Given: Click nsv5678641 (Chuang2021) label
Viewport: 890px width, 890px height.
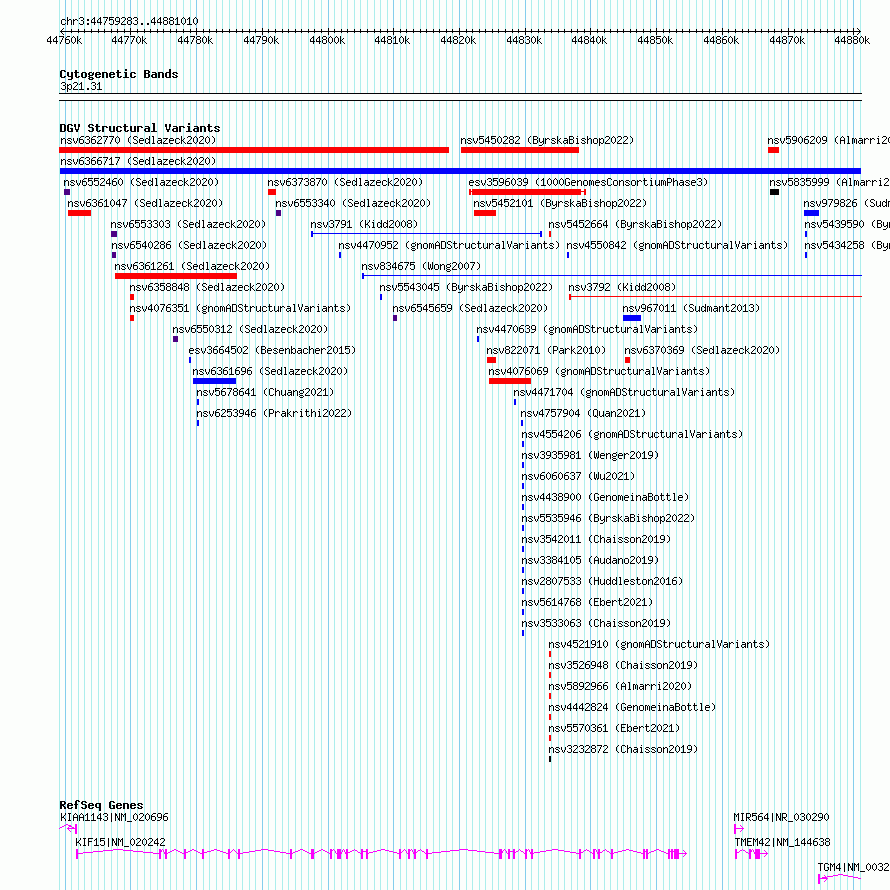Looking at the screenshot, I should coord(265,392).
